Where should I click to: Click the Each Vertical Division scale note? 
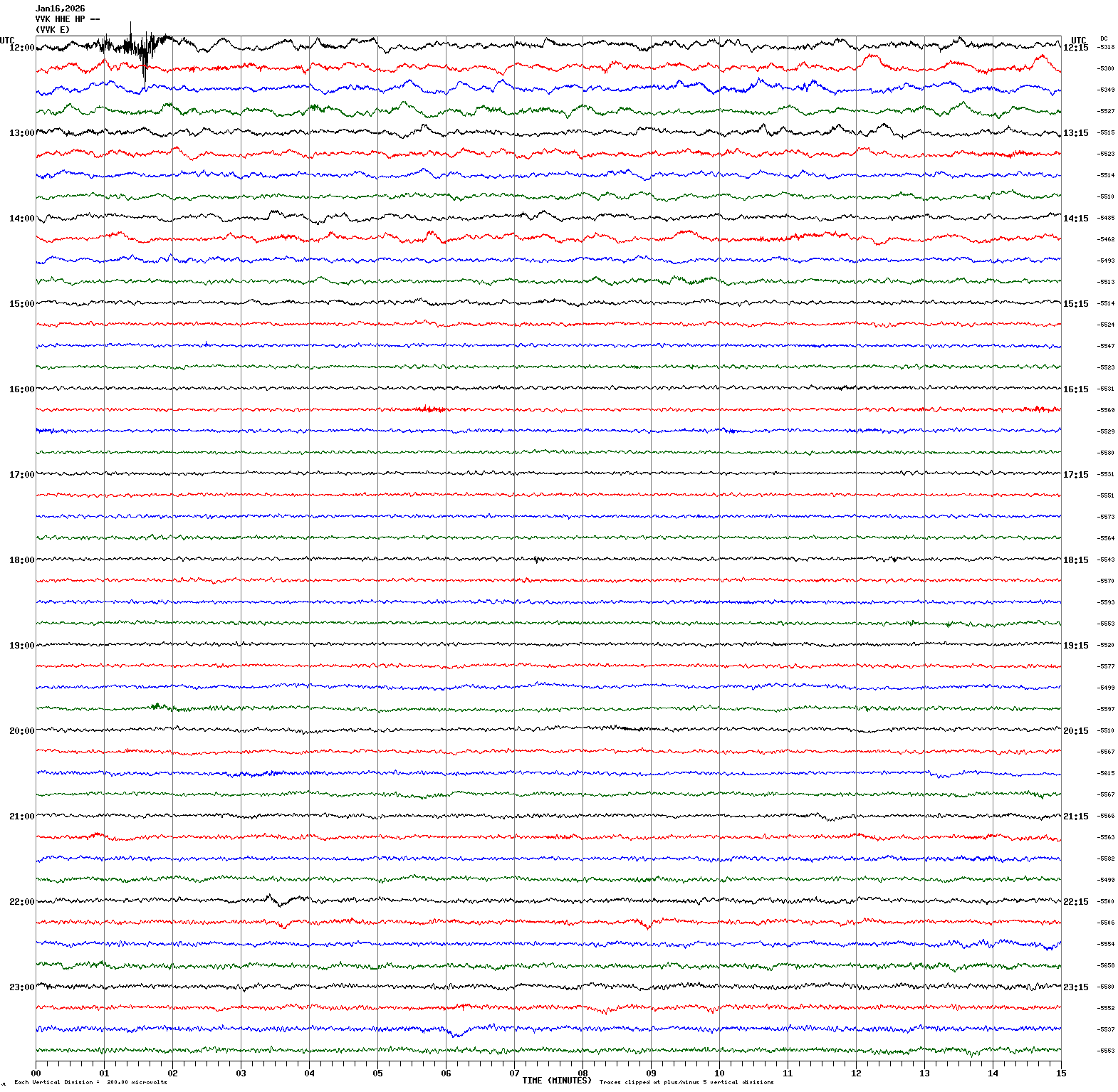(x=90, y=1083)
